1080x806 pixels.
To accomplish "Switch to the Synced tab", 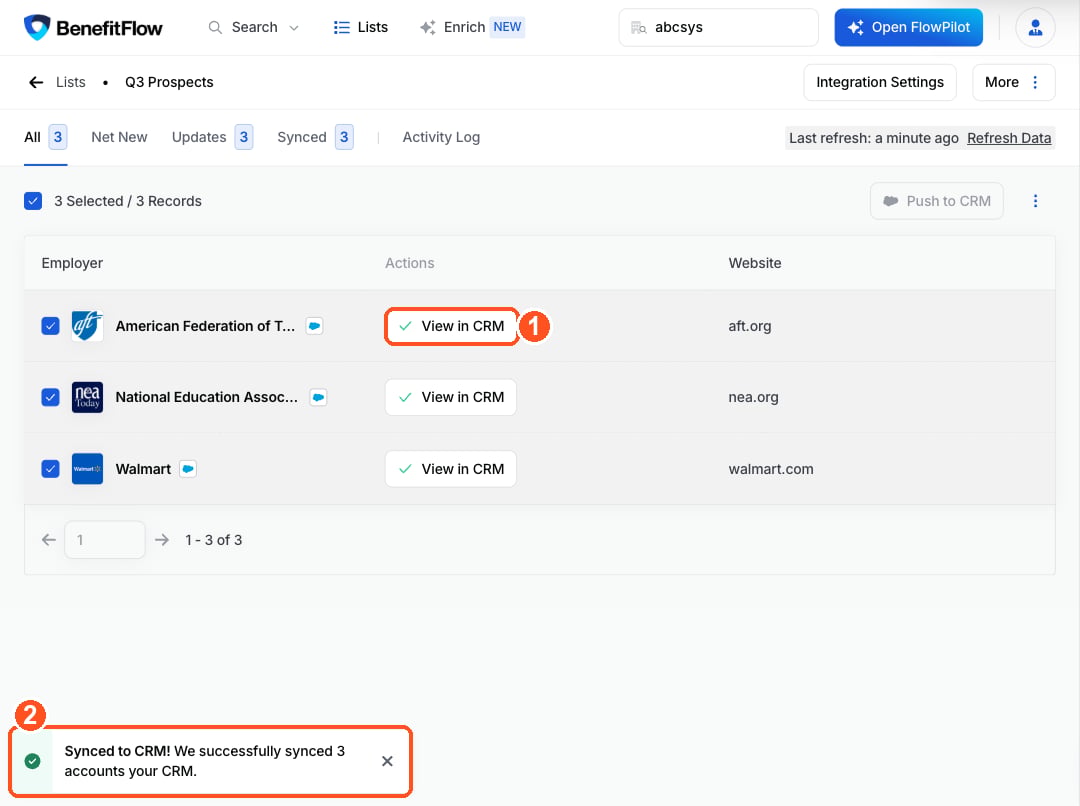I will 315,137.
